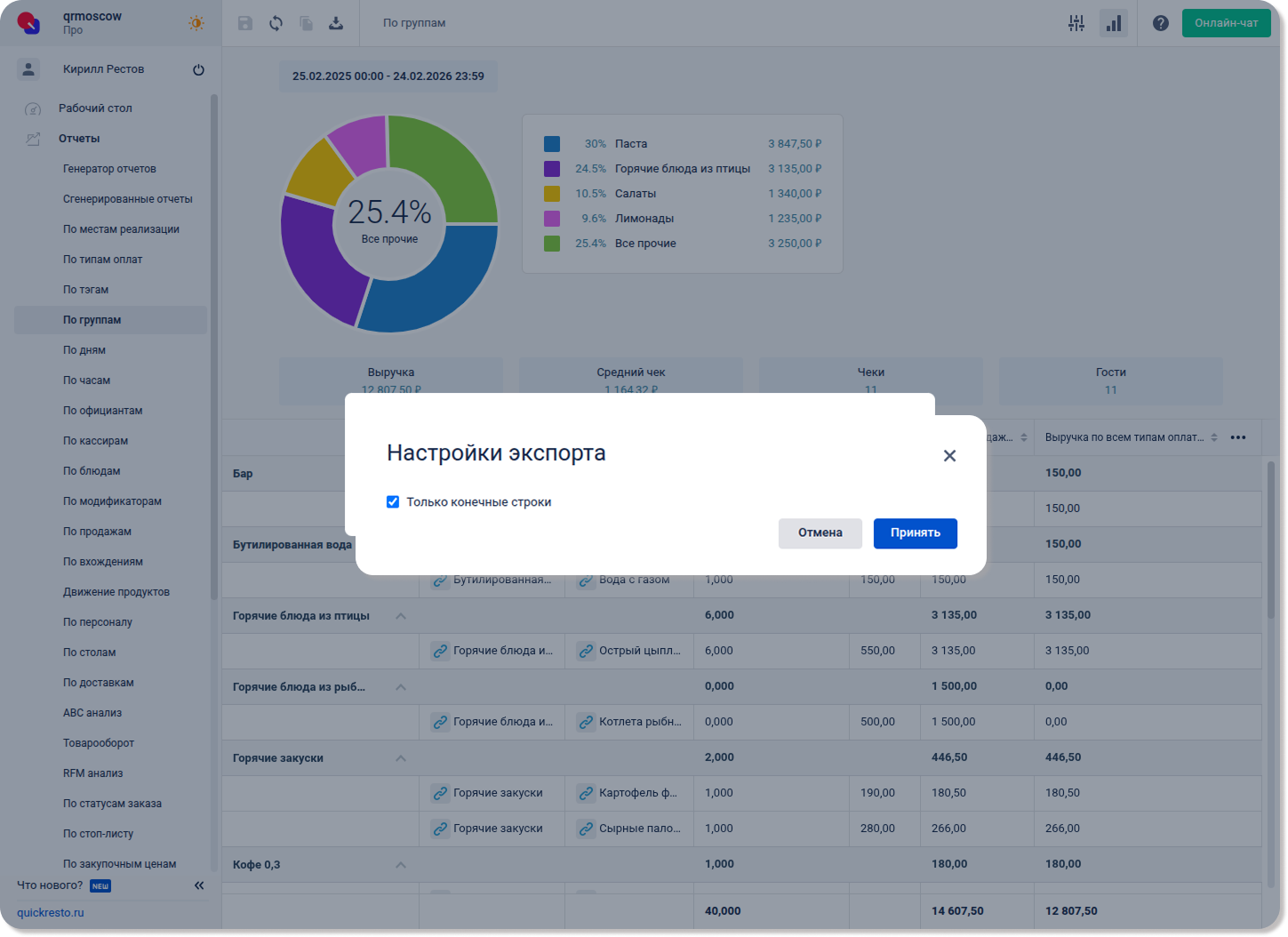Open the help question mark icon

pos(1160,23)
